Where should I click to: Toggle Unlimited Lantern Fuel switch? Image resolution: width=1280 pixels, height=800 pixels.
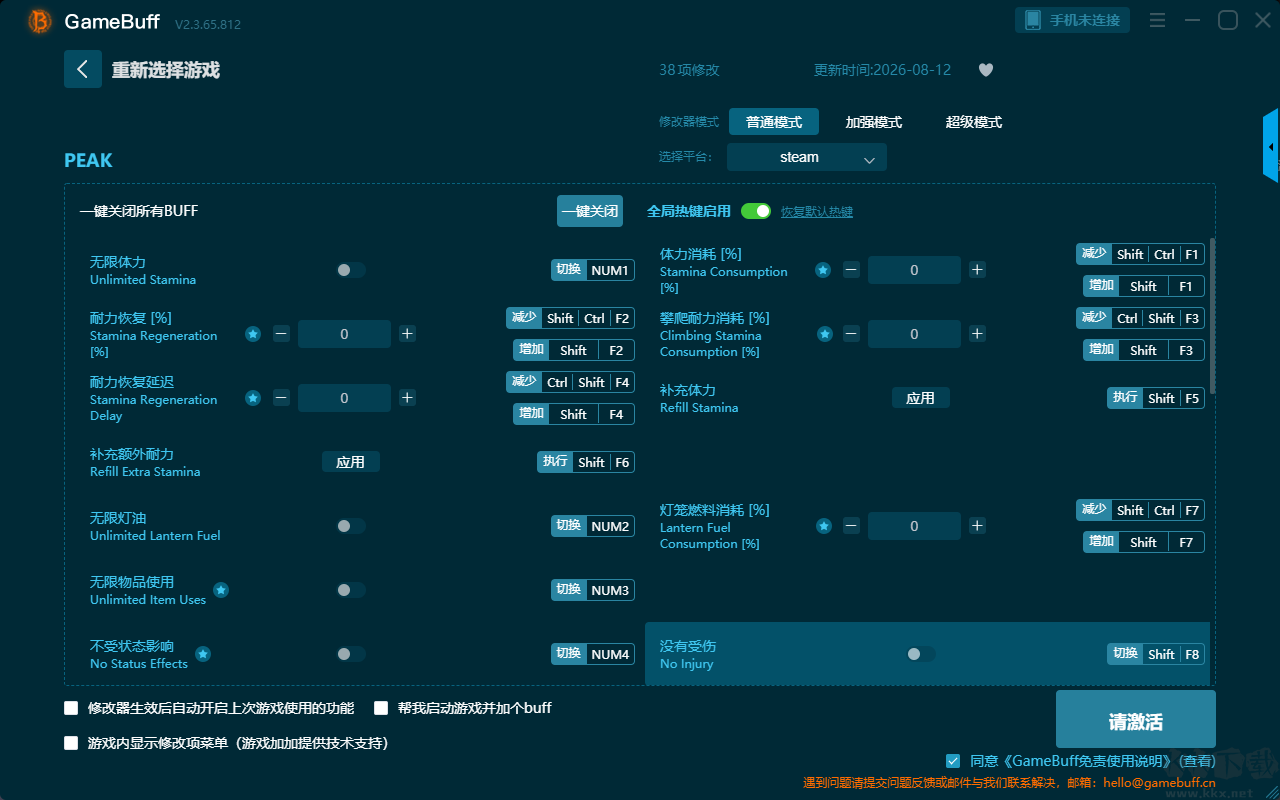(351, 526)
